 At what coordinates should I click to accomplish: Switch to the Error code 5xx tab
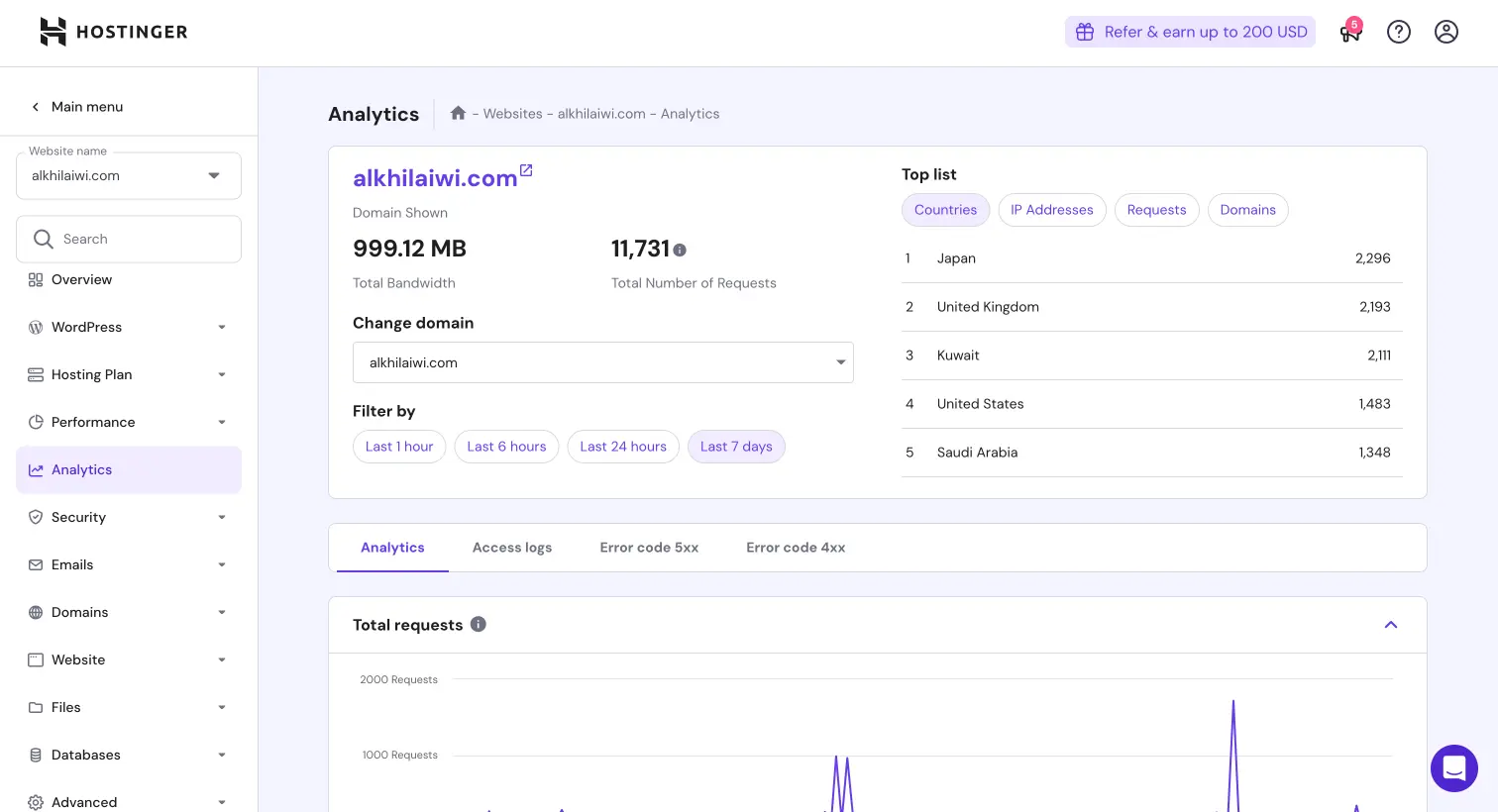(649, 548)
